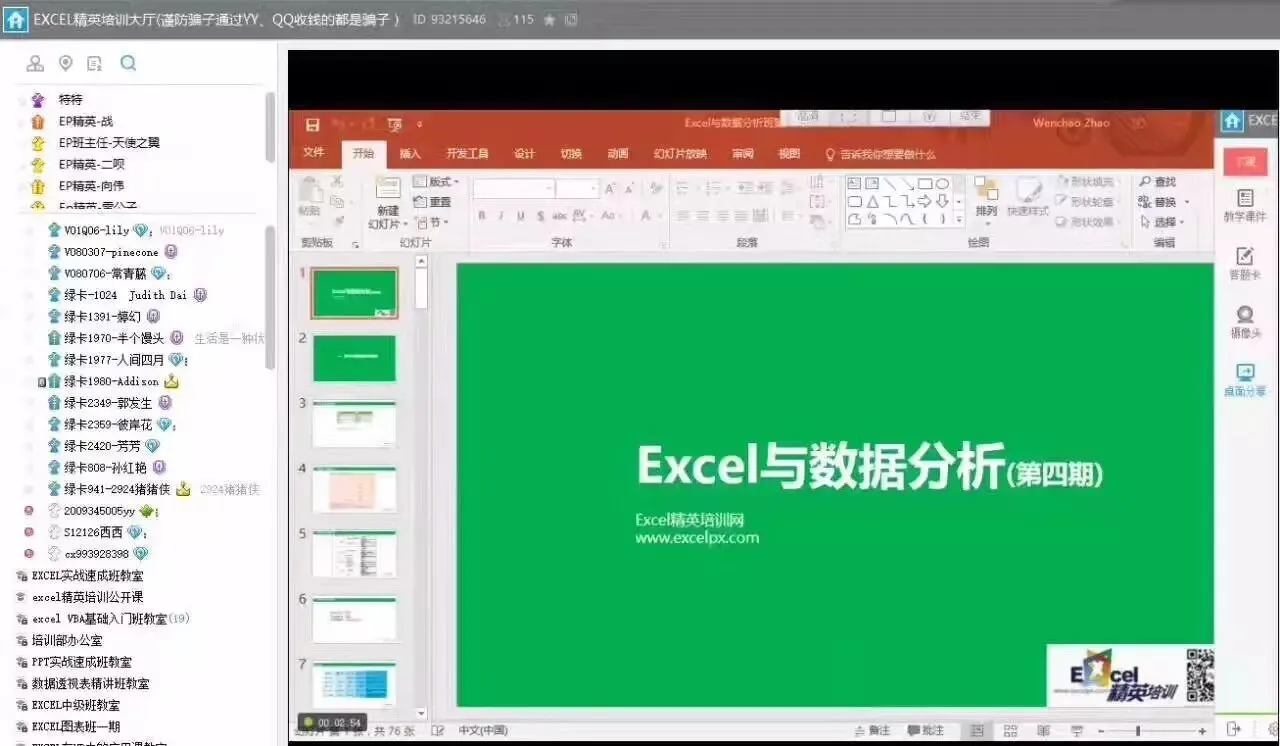Image resolution: width=1280 pixels, height=746 pixels.
Task: Save the presentation with the Save icon
Action: click(x=313, y=125)
